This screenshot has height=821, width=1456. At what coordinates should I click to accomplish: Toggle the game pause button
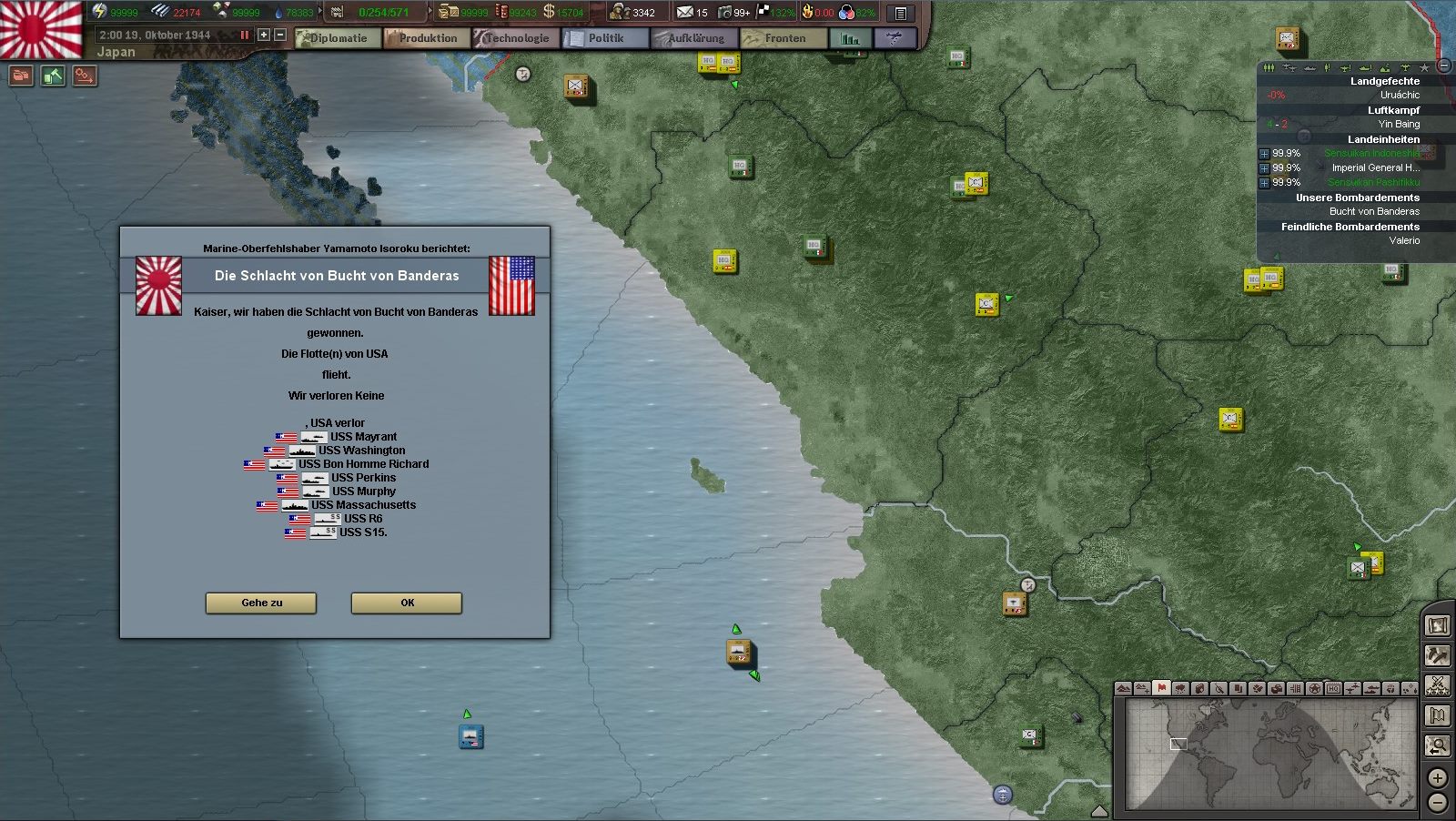[x=244, y=35]
